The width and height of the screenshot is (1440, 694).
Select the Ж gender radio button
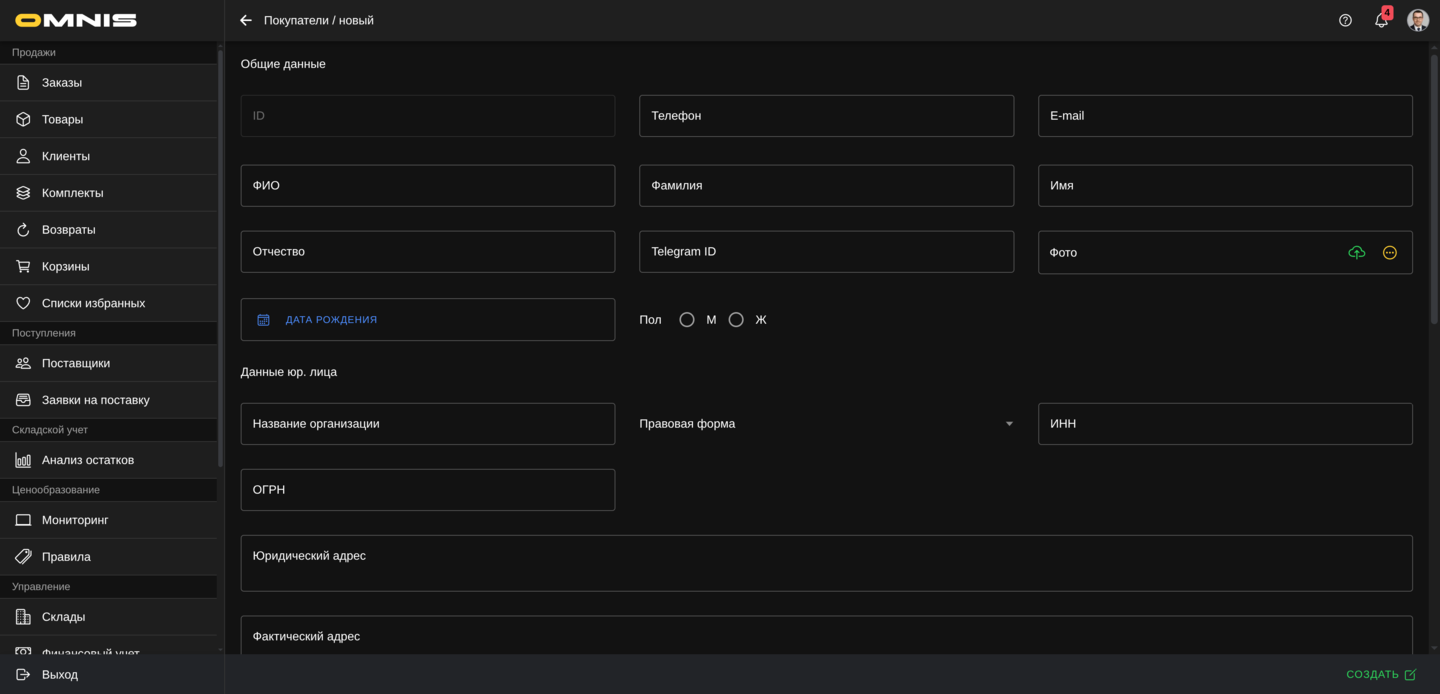736,320
